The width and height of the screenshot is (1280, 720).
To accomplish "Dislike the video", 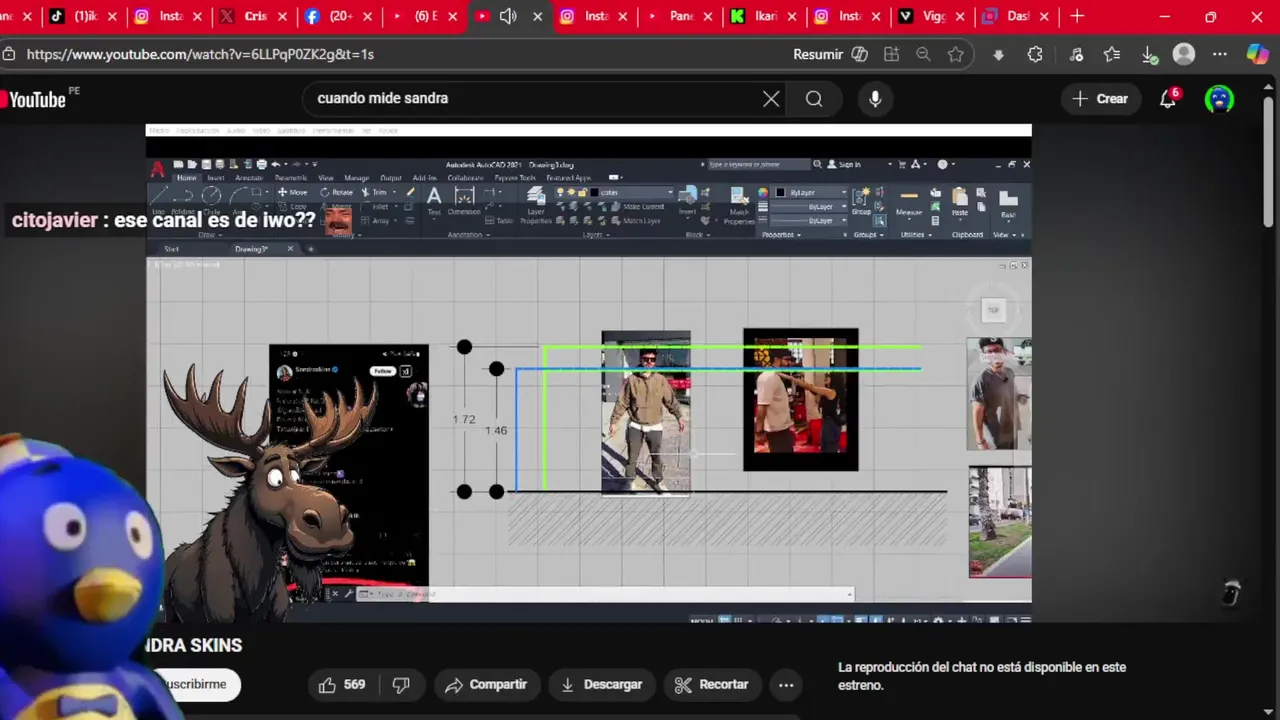I will point(401,685).
